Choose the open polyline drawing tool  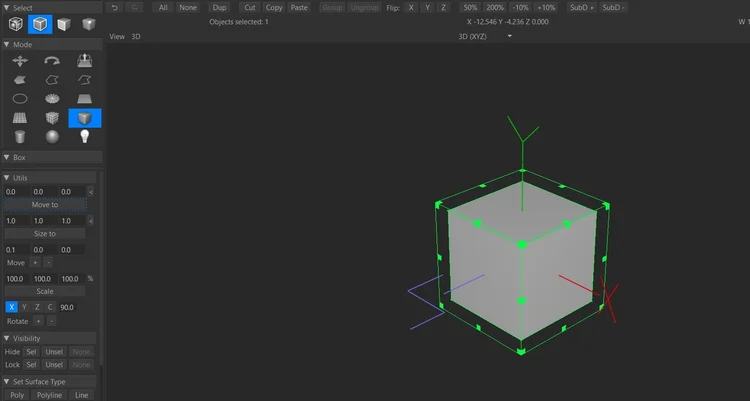(x=85, y=80)
